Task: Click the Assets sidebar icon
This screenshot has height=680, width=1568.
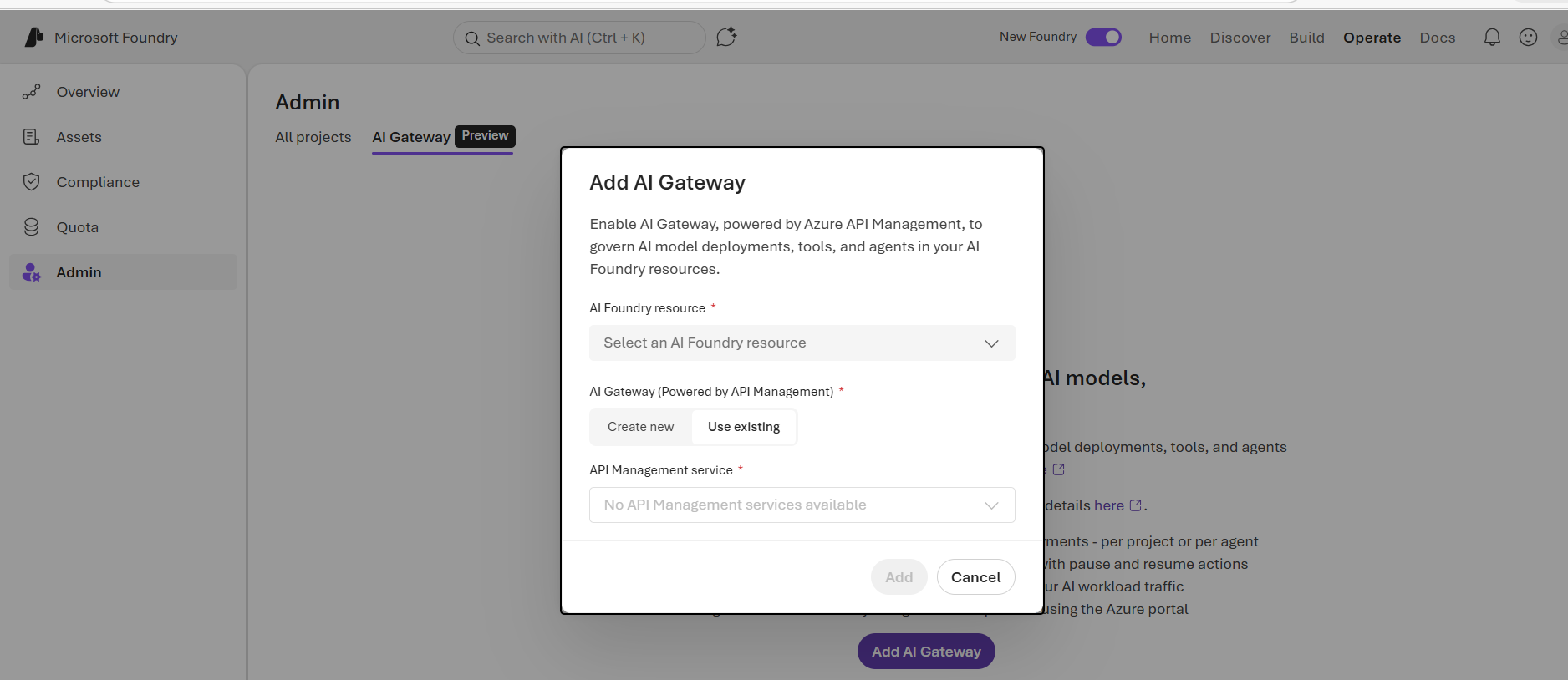Action: (32, 137)
